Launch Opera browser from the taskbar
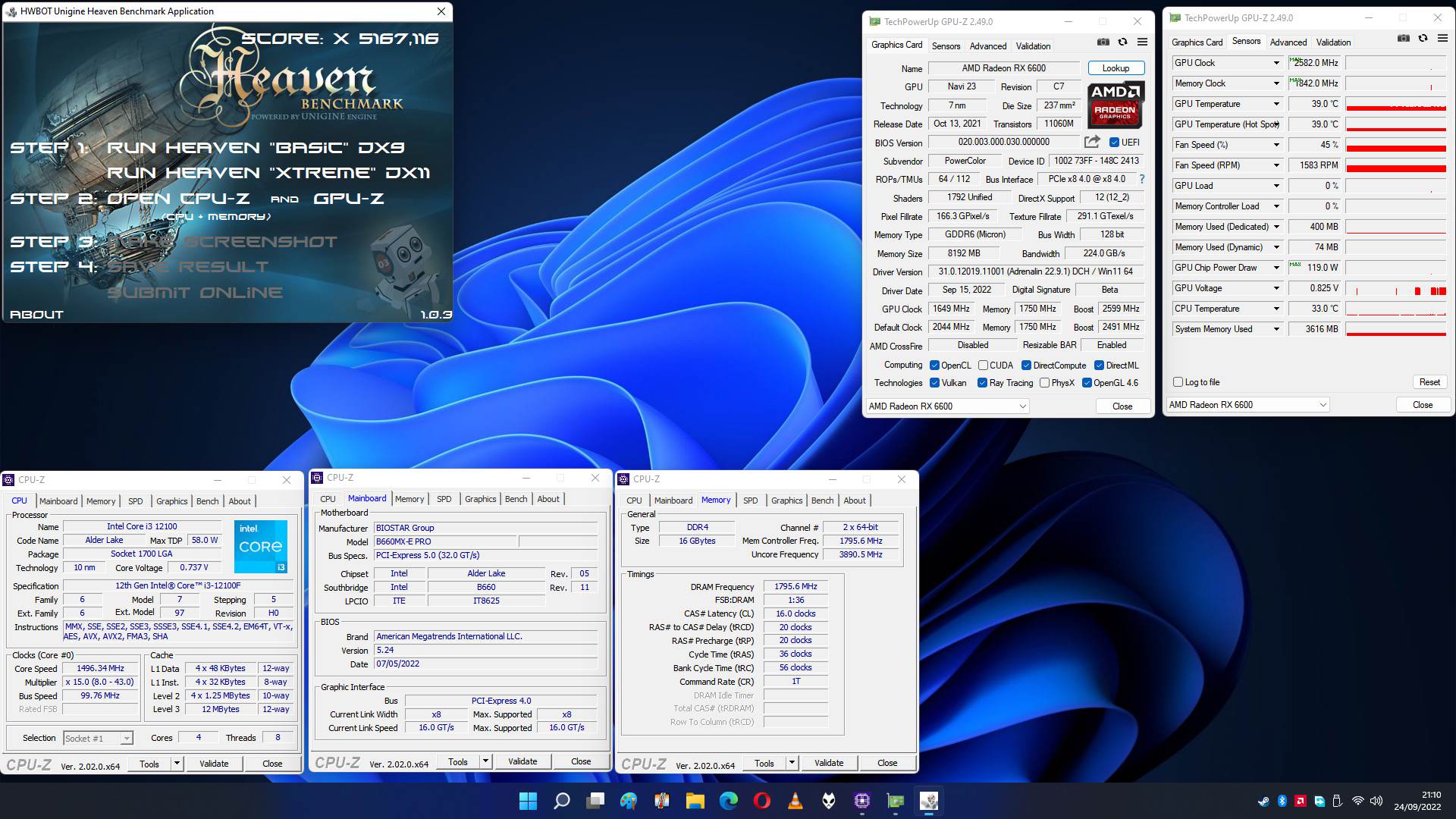 pos(762,801)
